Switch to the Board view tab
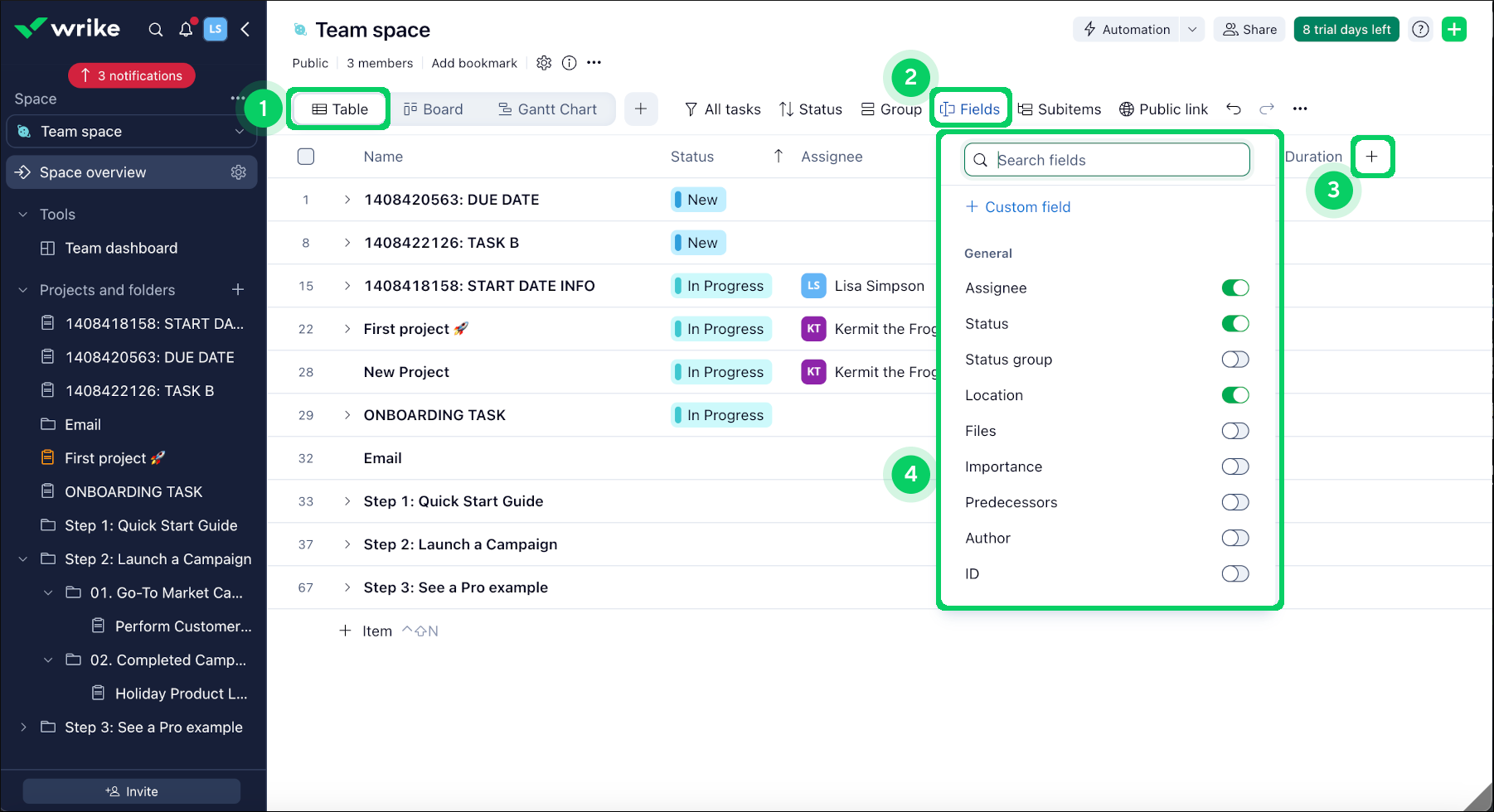 (433, 109)
